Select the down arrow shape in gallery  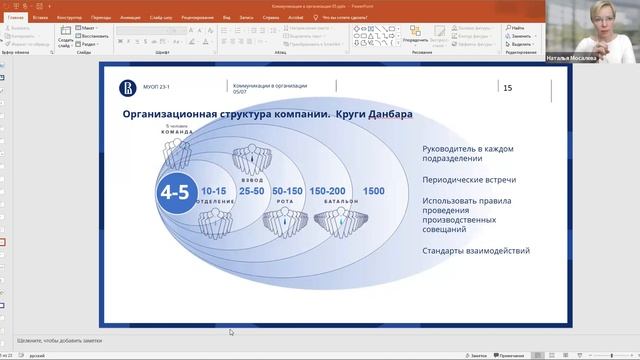coord(356,43)
